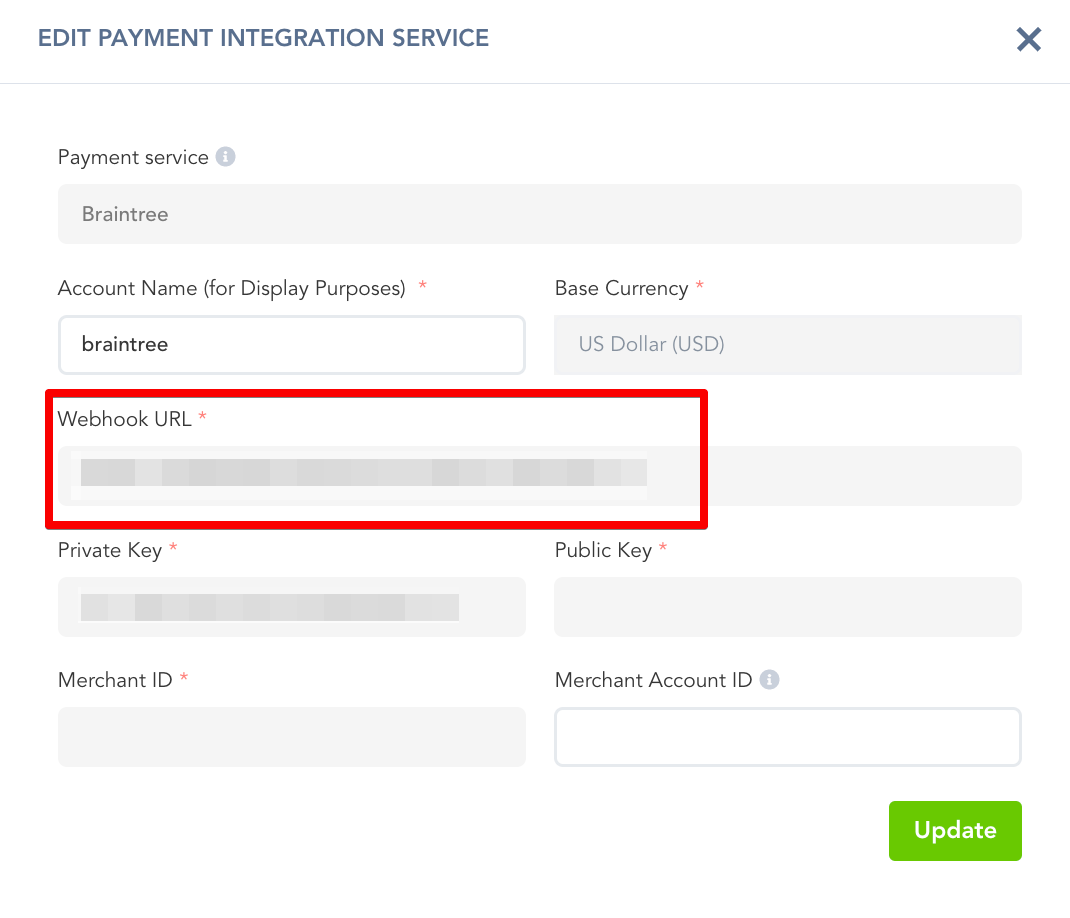The image size is (1070, 918).
Task: Click the Merchant ID label text
Action: click(x=115, y=680)
